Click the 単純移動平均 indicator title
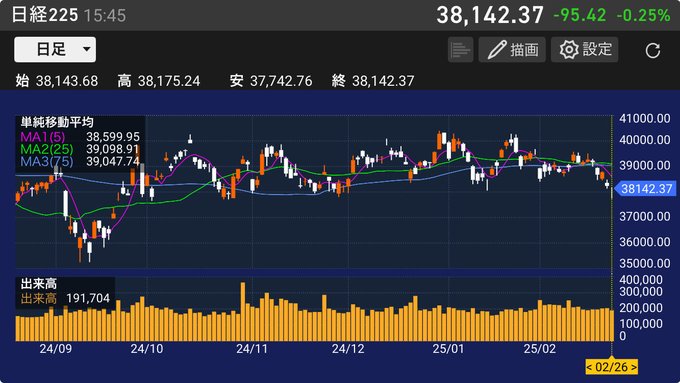The height and width of the screenshot is (383, 680). (x=57, y=122)
